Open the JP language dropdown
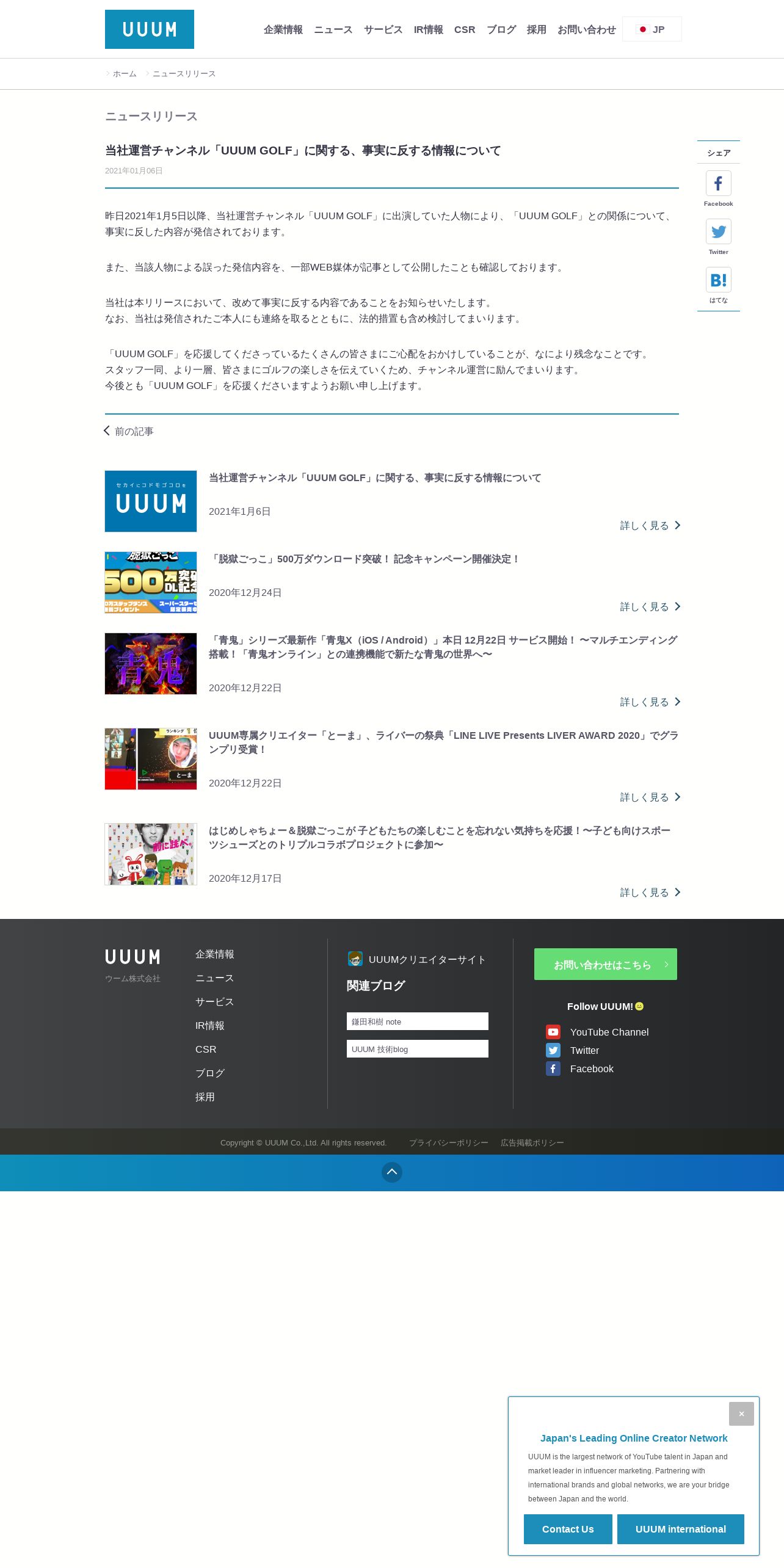 coord(652,29)
